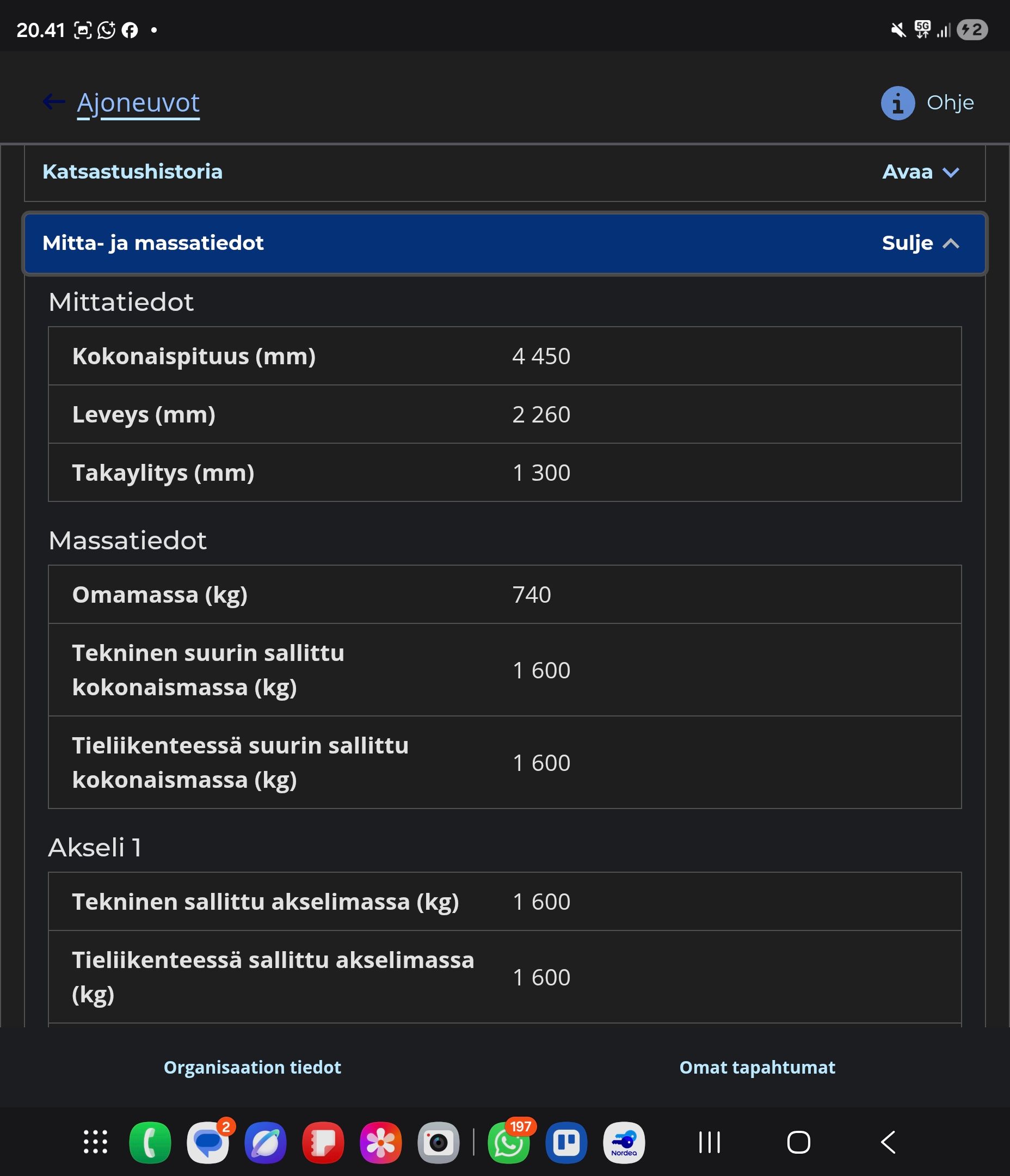Click the Leveys (mm) label
The image size is (1010, 1176).
pyautogui.click(x=144, y=415)
